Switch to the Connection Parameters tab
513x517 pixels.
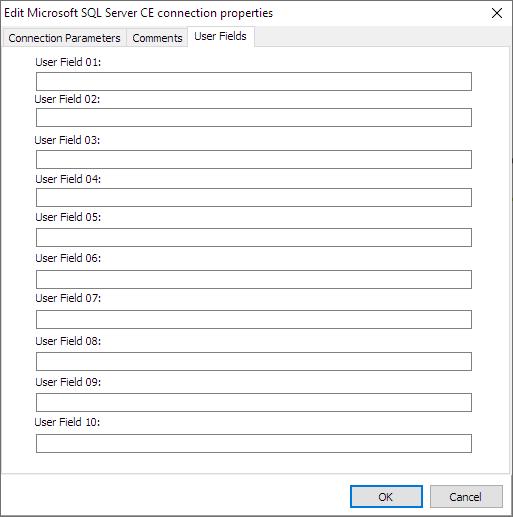coord(64,38)
